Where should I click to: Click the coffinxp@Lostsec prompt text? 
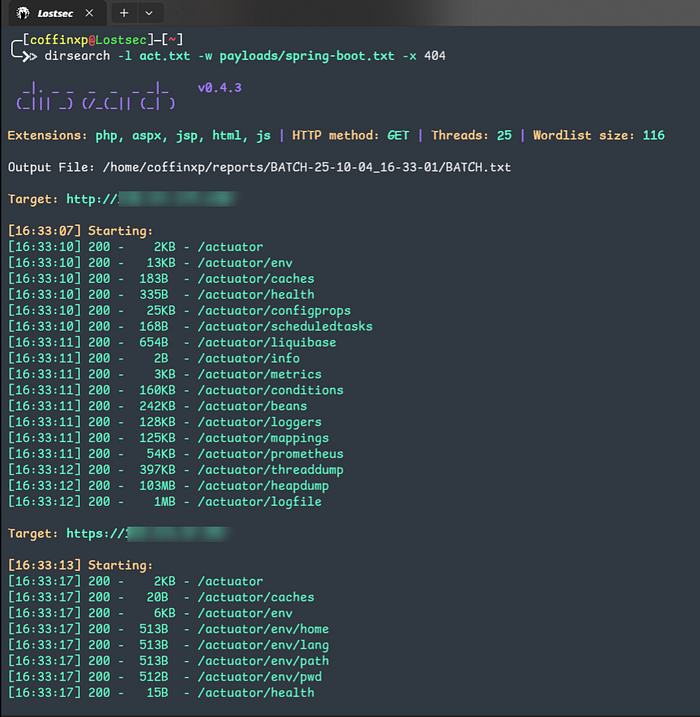click(88, 40)
